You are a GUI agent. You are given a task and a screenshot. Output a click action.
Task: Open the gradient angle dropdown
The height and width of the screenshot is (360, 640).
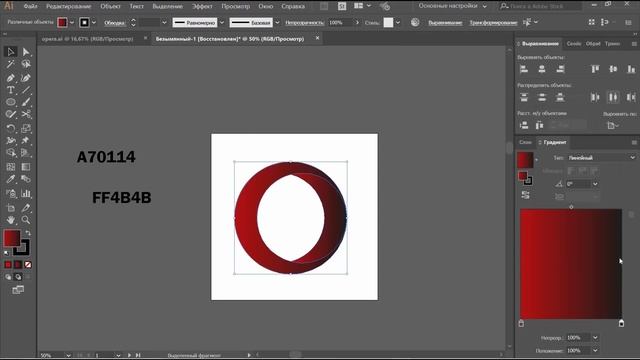click(x=595, y=184)
